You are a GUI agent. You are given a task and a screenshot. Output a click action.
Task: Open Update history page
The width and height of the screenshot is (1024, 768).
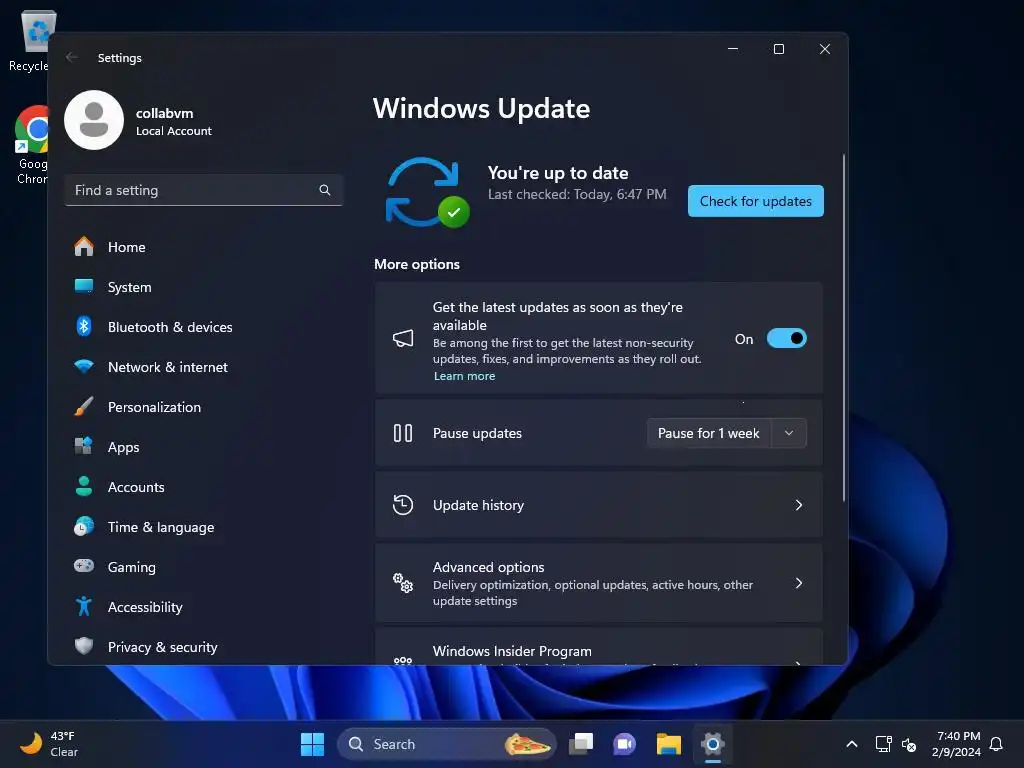pos(599,505)
